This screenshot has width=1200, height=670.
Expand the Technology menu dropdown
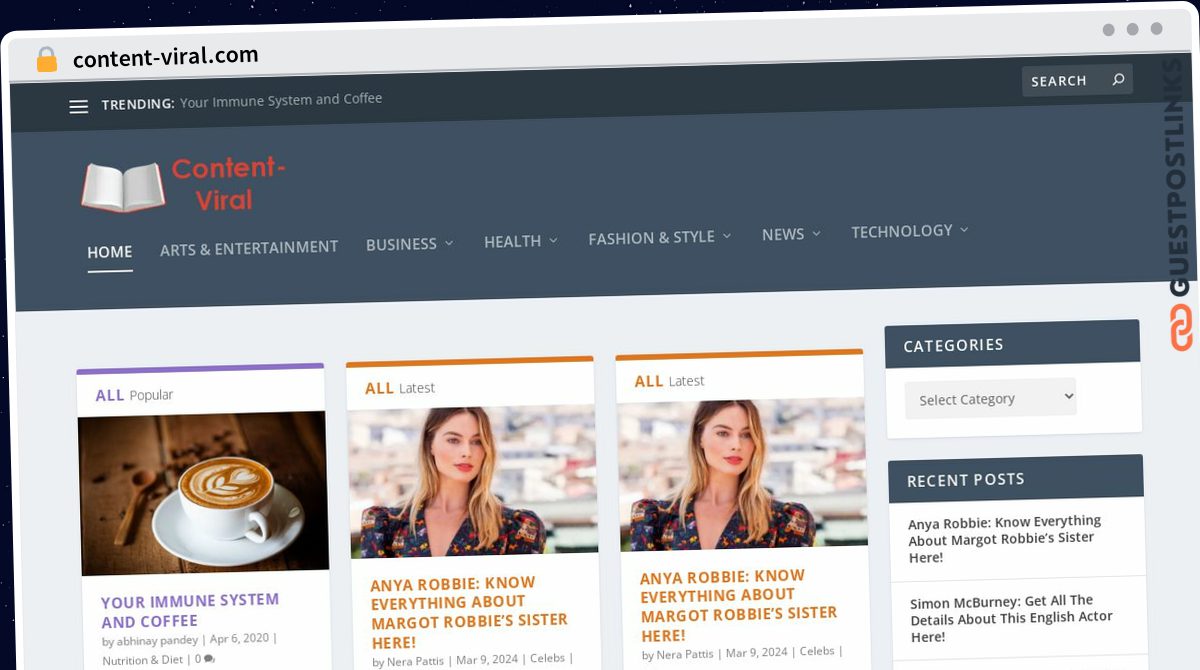(909, 231)
